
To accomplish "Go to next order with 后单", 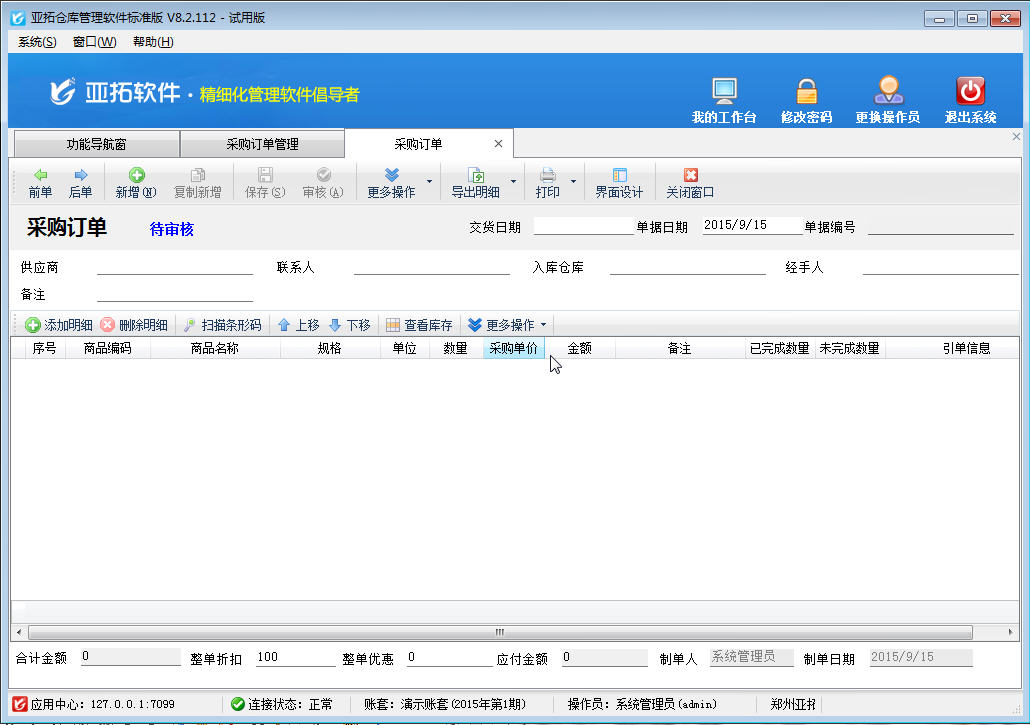I will [80, 183].
